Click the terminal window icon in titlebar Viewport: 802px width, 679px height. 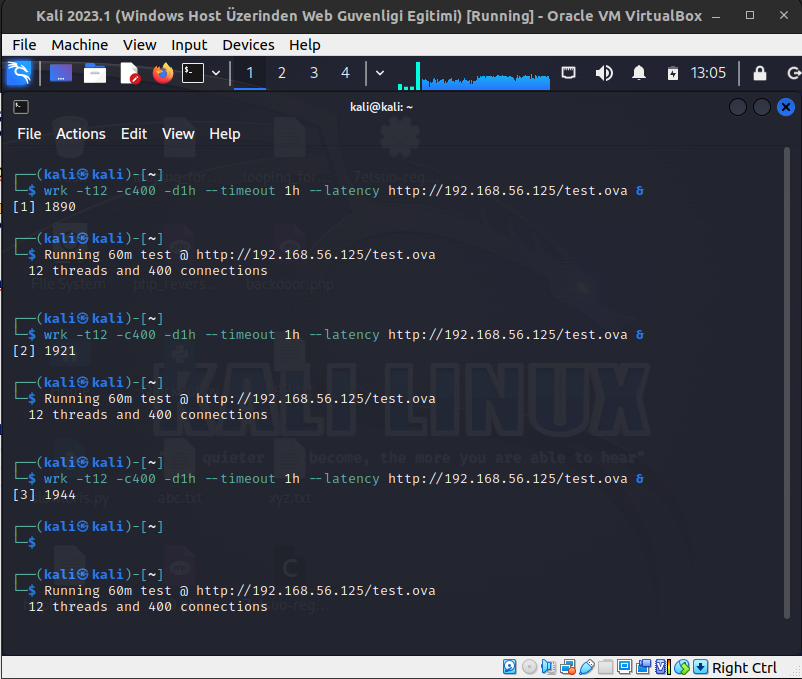point(21,107)
